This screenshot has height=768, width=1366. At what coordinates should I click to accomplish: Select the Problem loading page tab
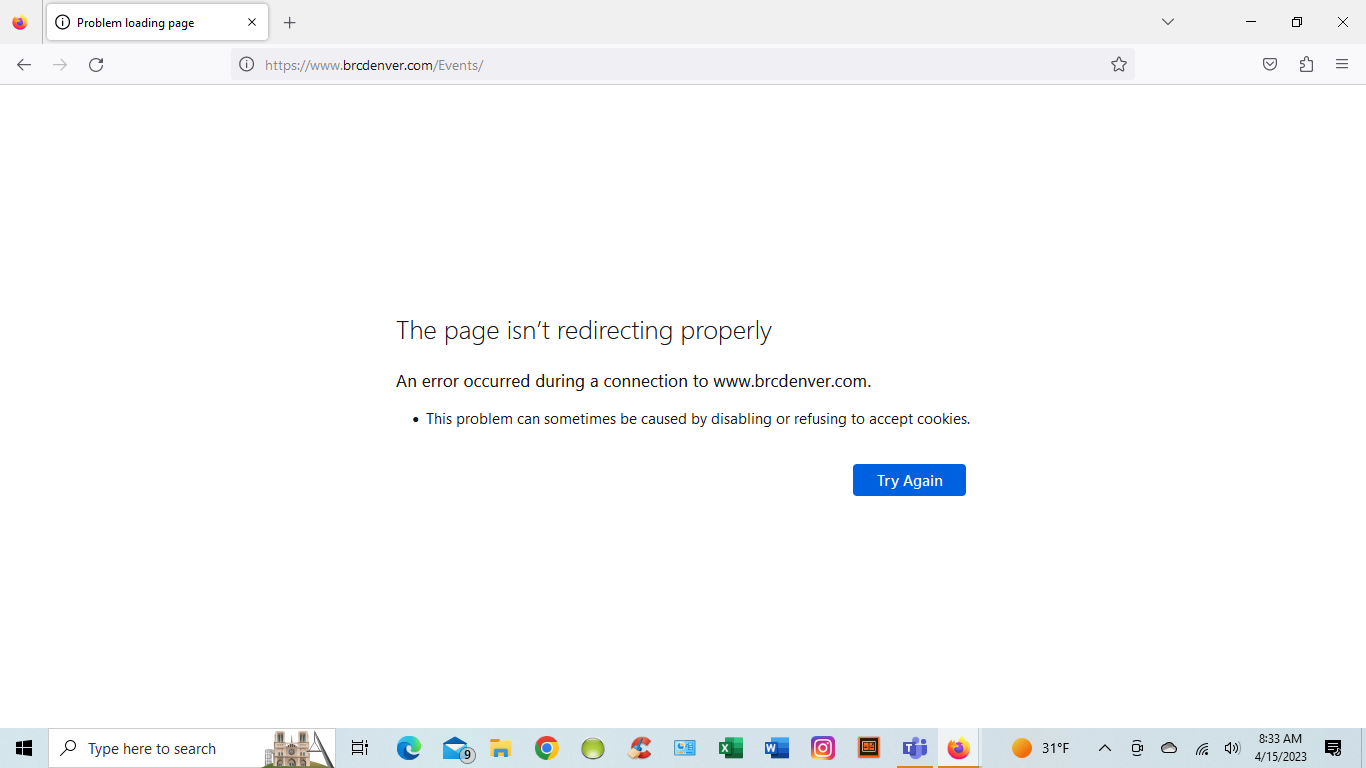pyautogui.click(x=157, y=22)
